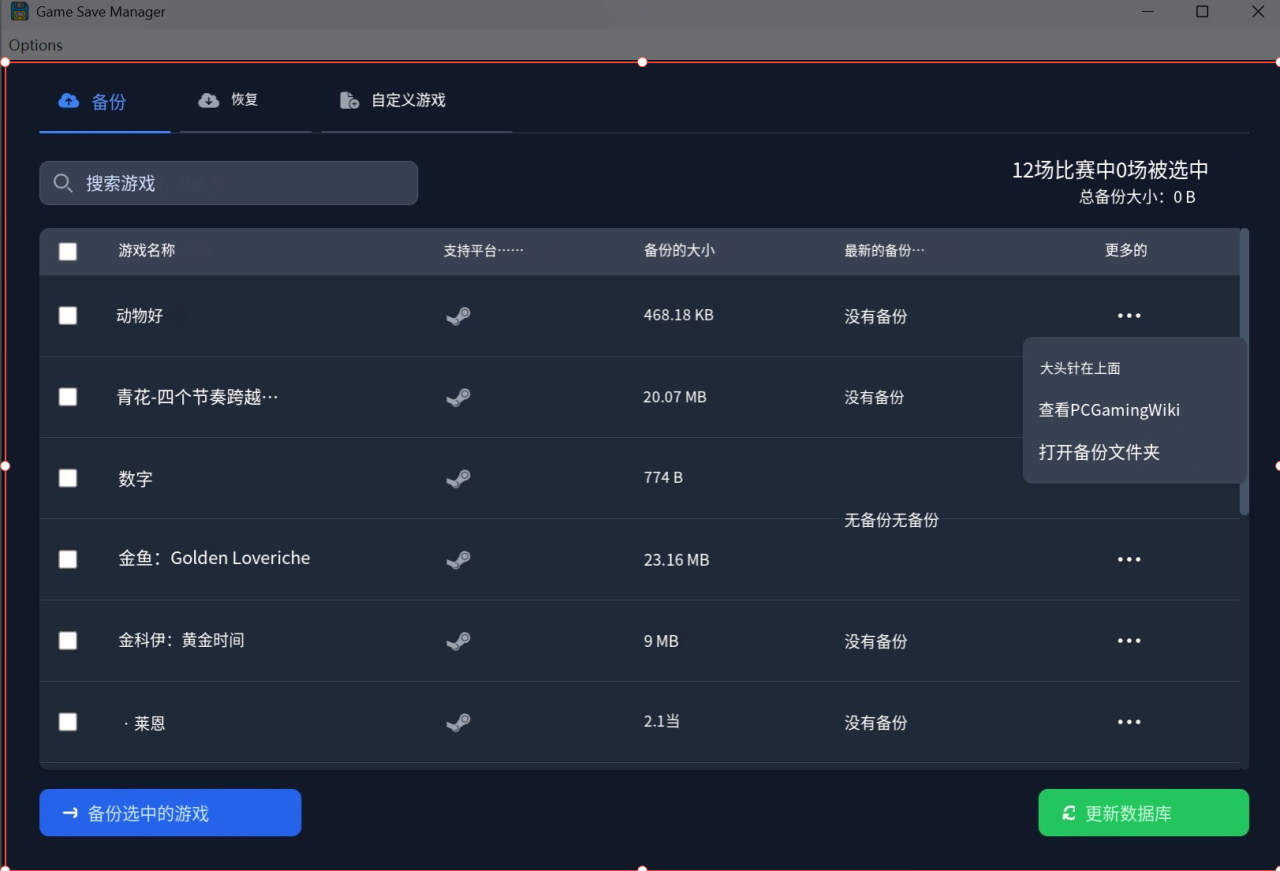Toggle the select-all checkbox in table header
Screen dimensions: 1280x871
tap(68, 252)
